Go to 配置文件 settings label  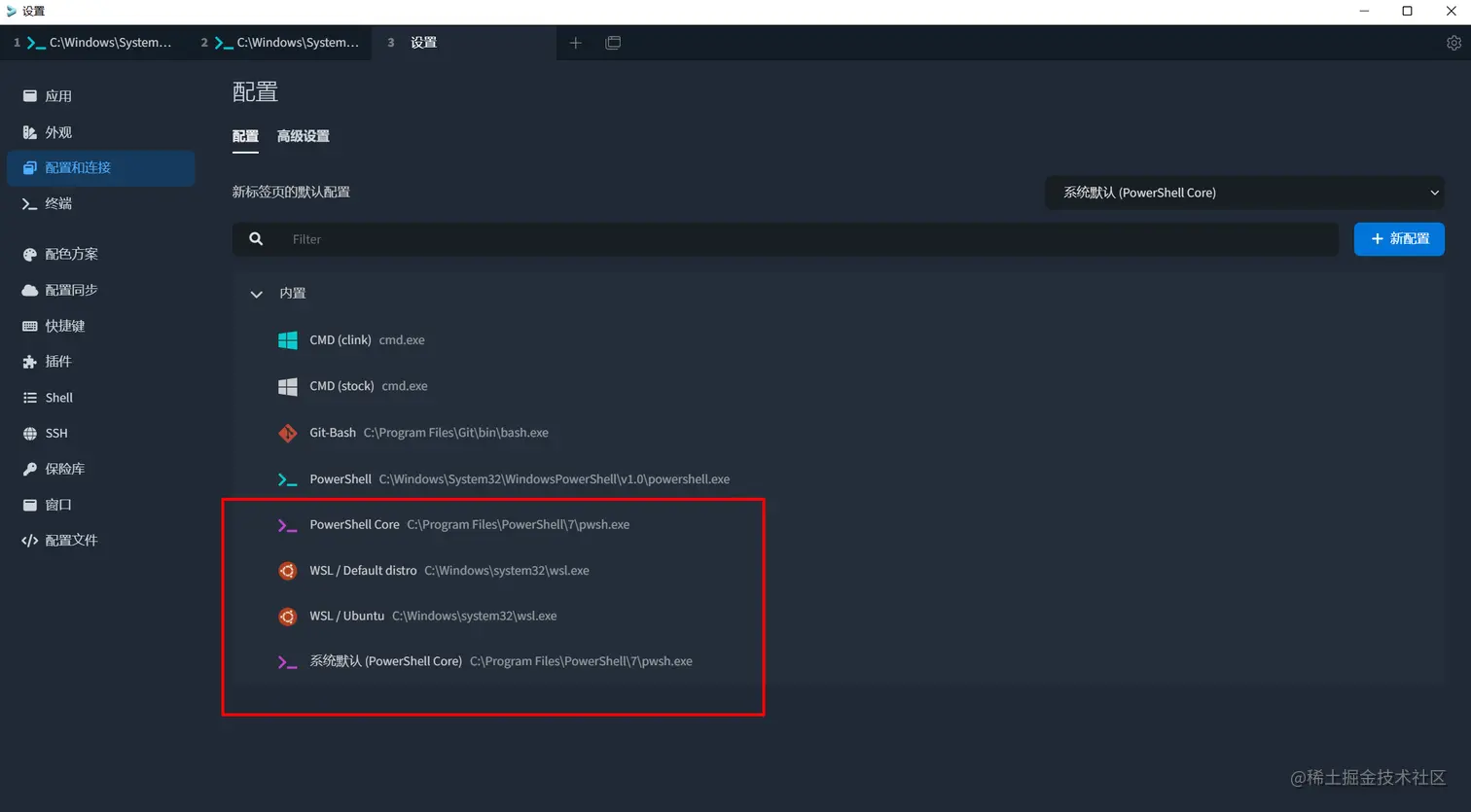point(72,541)
